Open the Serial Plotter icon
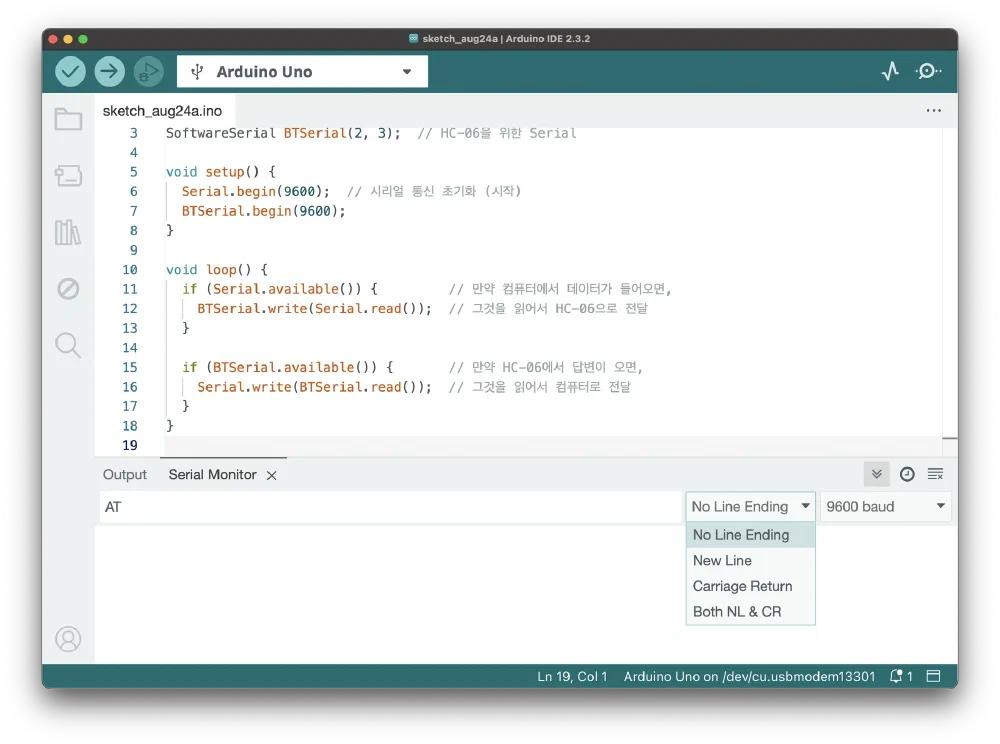The width and height of the screenshot is (1000, 744). click(x=890, y=71)
